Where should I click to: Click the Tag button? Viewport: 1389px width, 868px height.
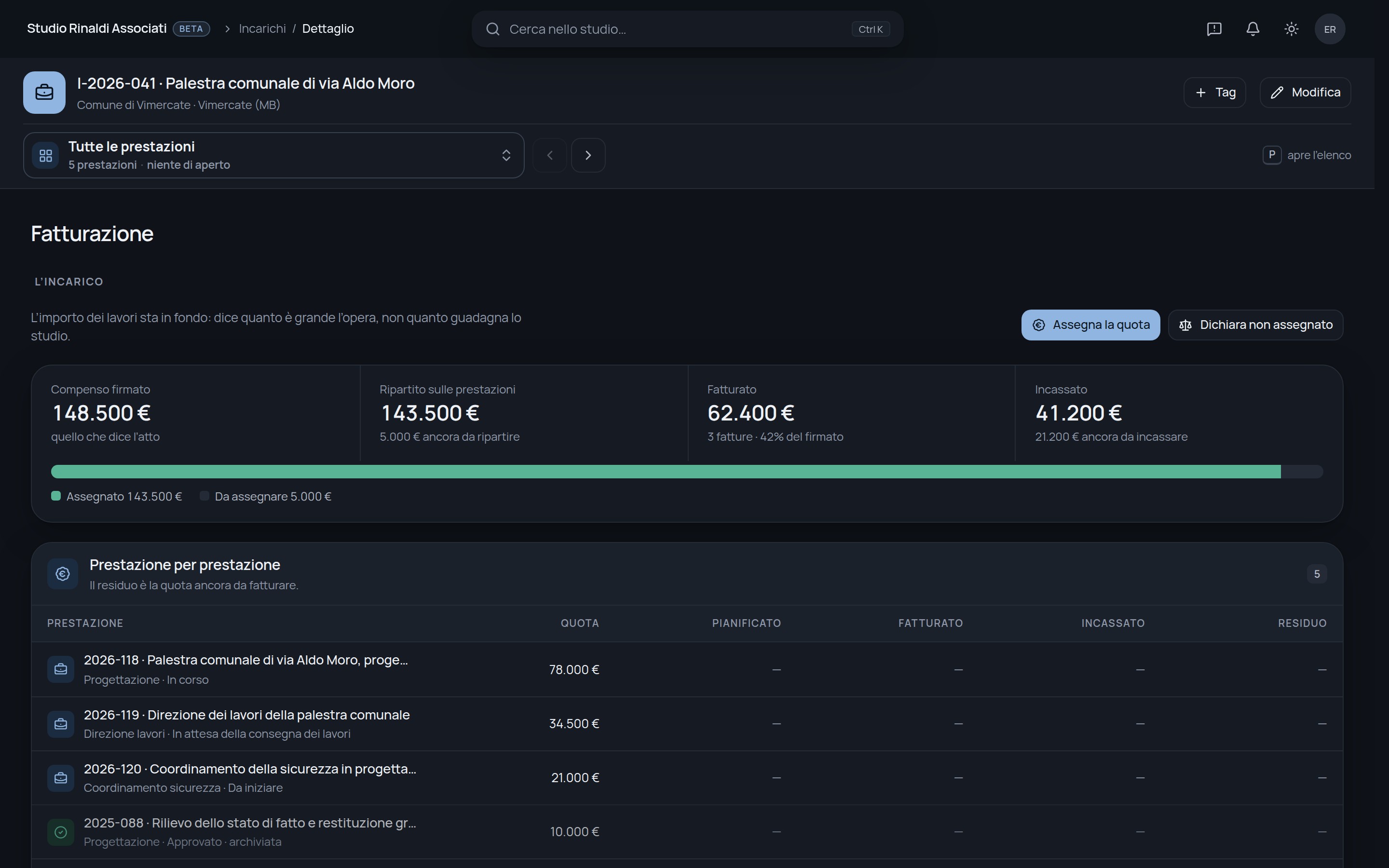point(1214,93)
